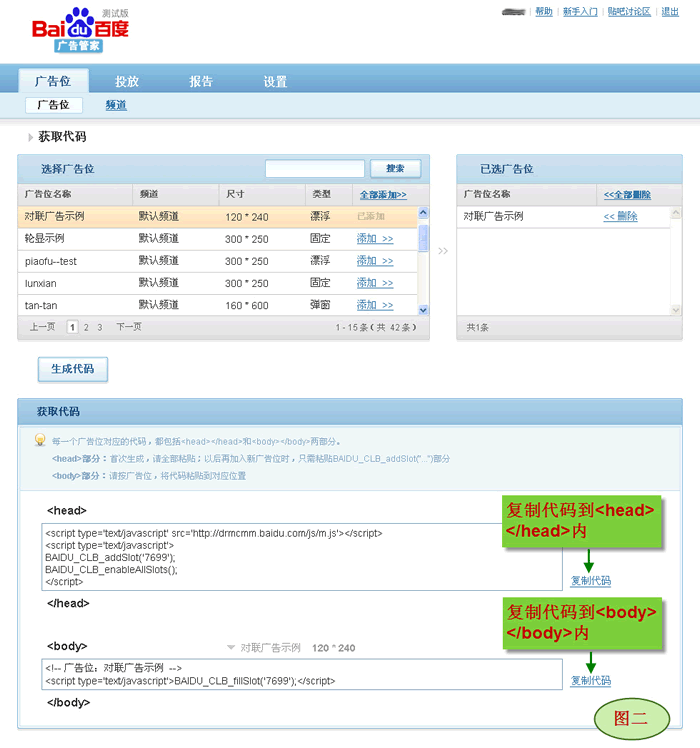Screen dimensions: 700x748
Task: Click inside the head code text box
Action: click(302, 557)
